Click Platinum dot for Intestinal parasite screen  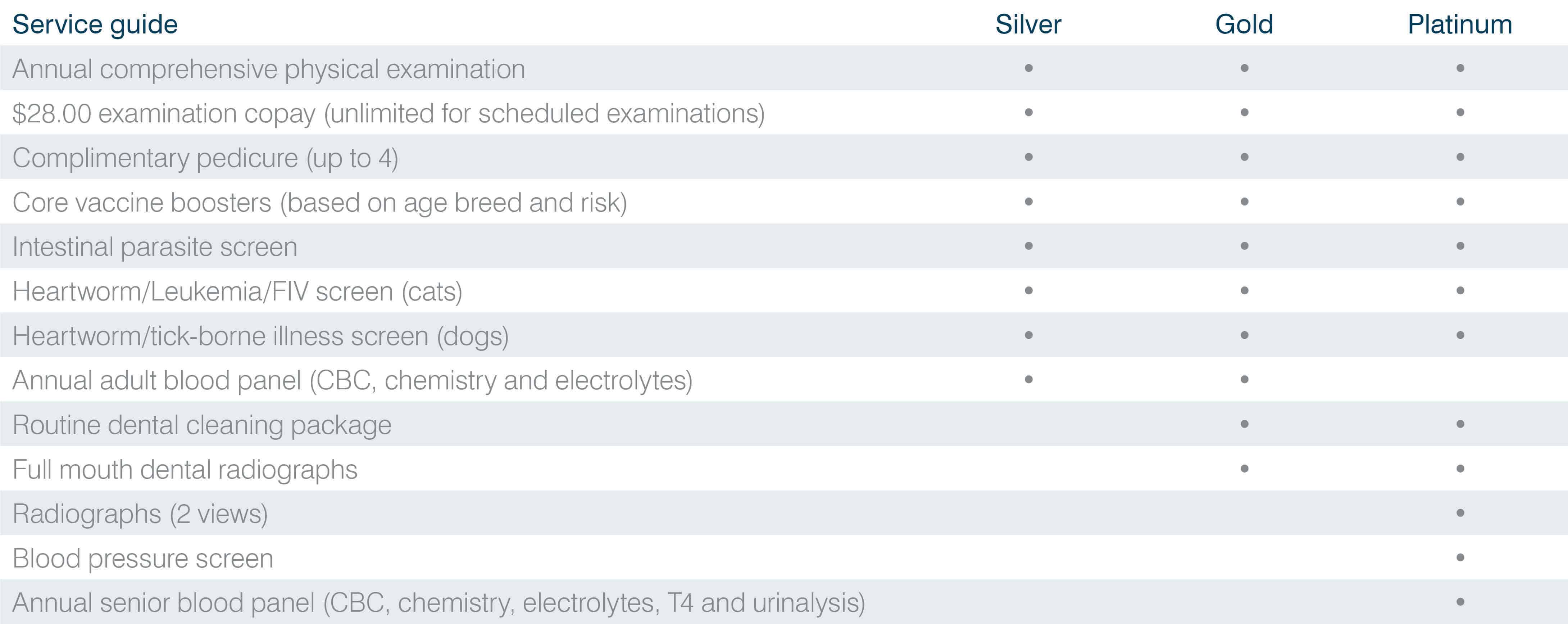pyautogui.click(x=1460, y=246)
